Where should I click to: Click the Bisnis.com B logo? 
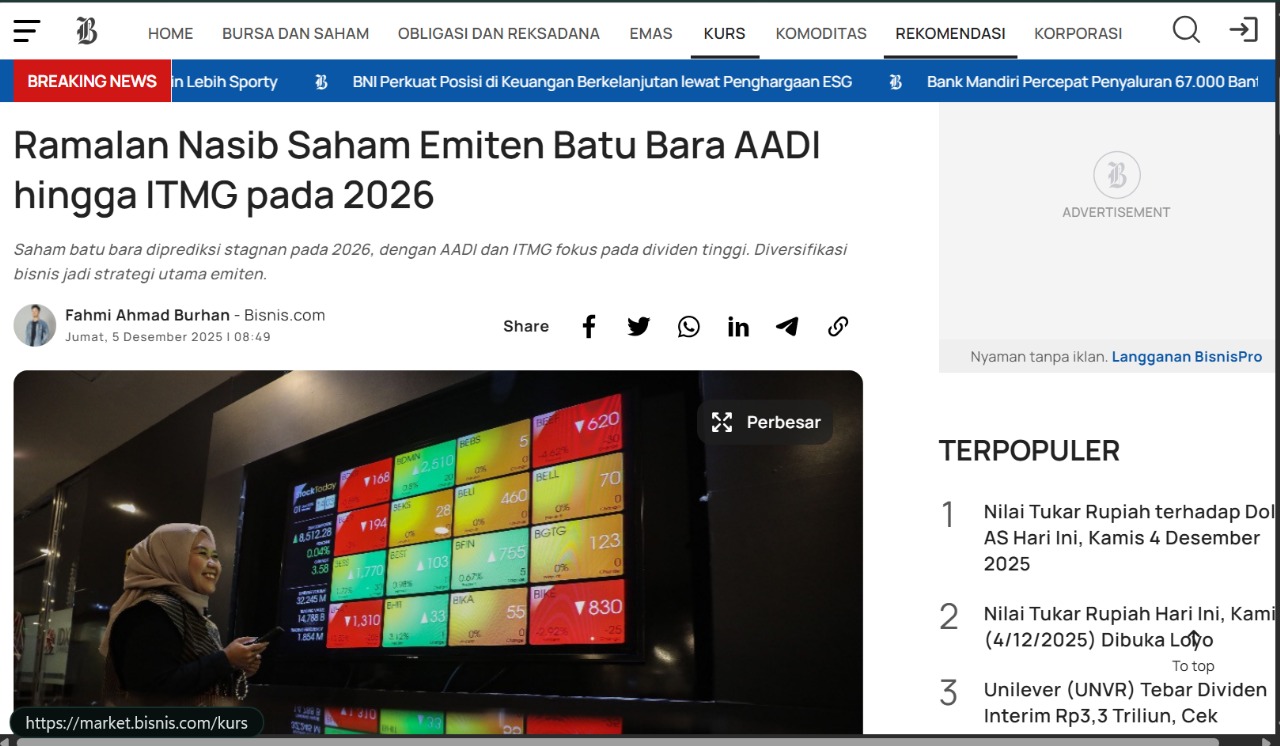(87, 31)
